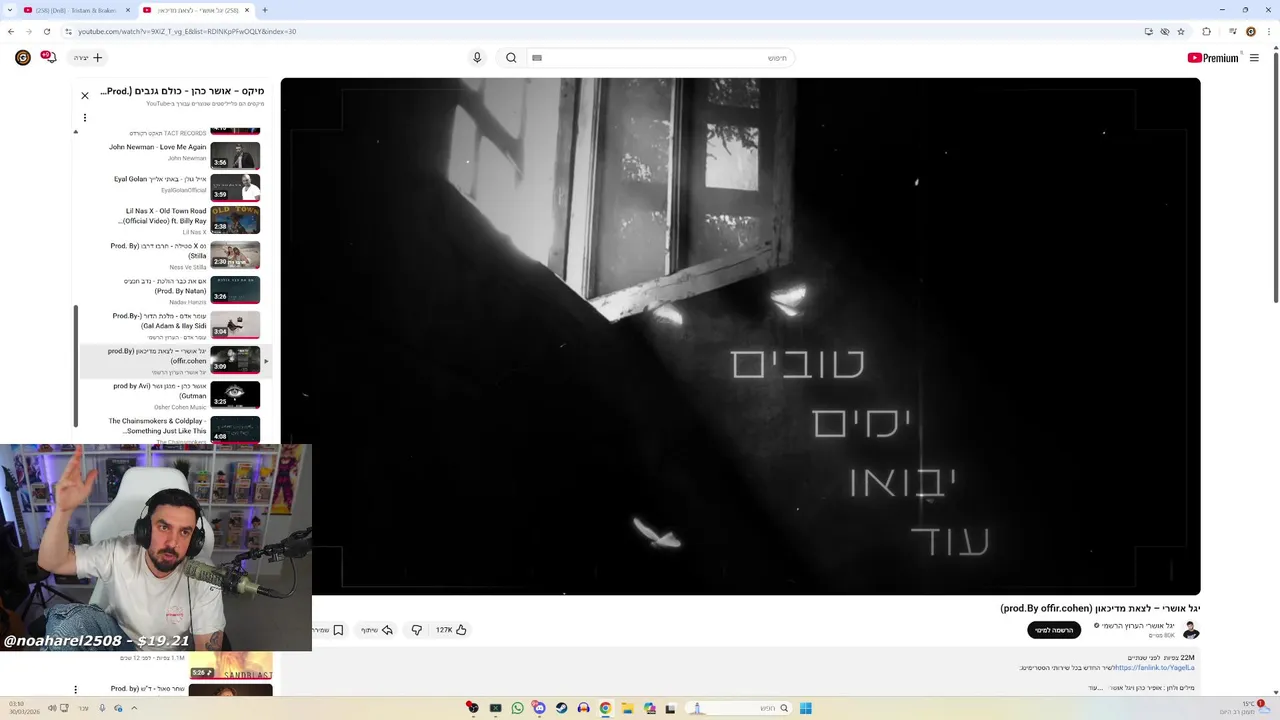Dislike the video with thumbs down

tap(417, 630)
